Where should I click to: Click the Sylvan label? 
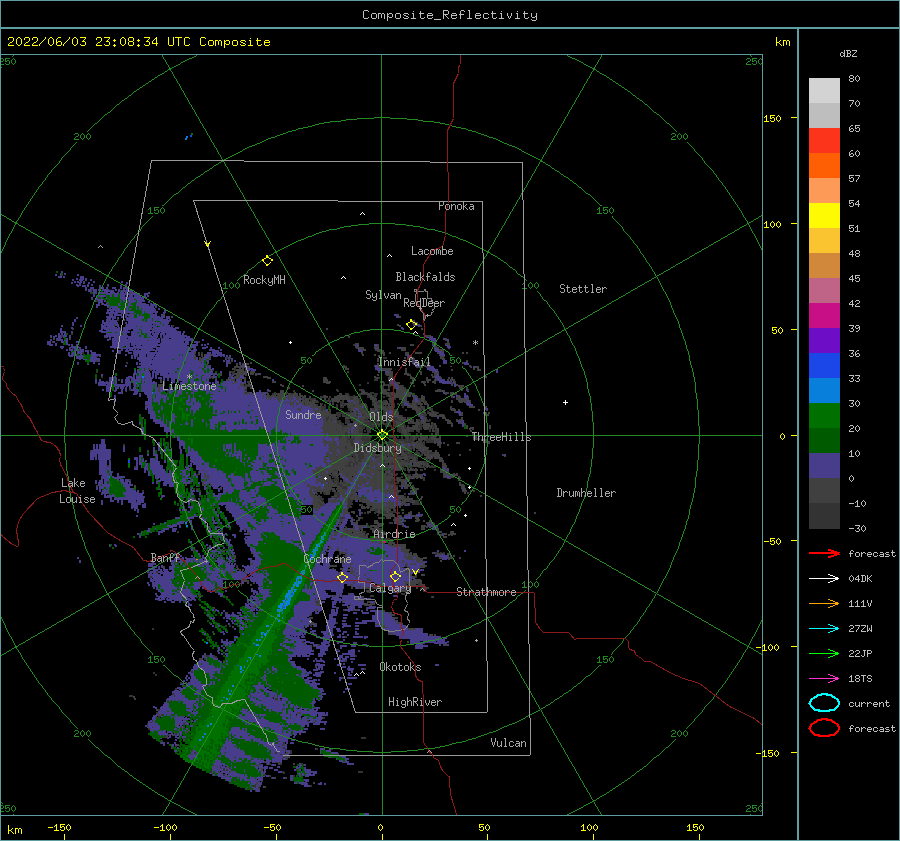pos(383,295)
